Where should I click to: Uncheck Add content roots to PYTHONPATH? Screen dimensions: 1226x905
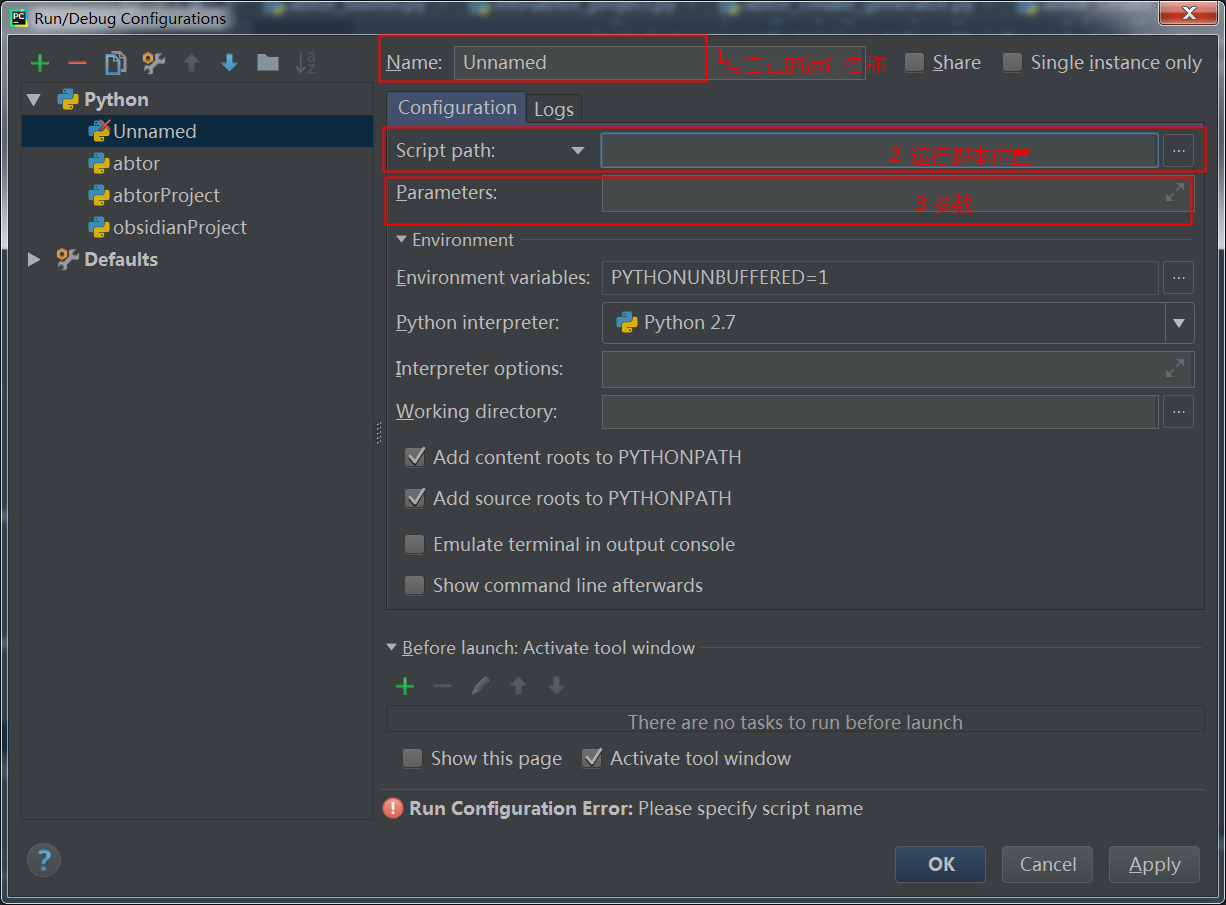tap(414, 457)
